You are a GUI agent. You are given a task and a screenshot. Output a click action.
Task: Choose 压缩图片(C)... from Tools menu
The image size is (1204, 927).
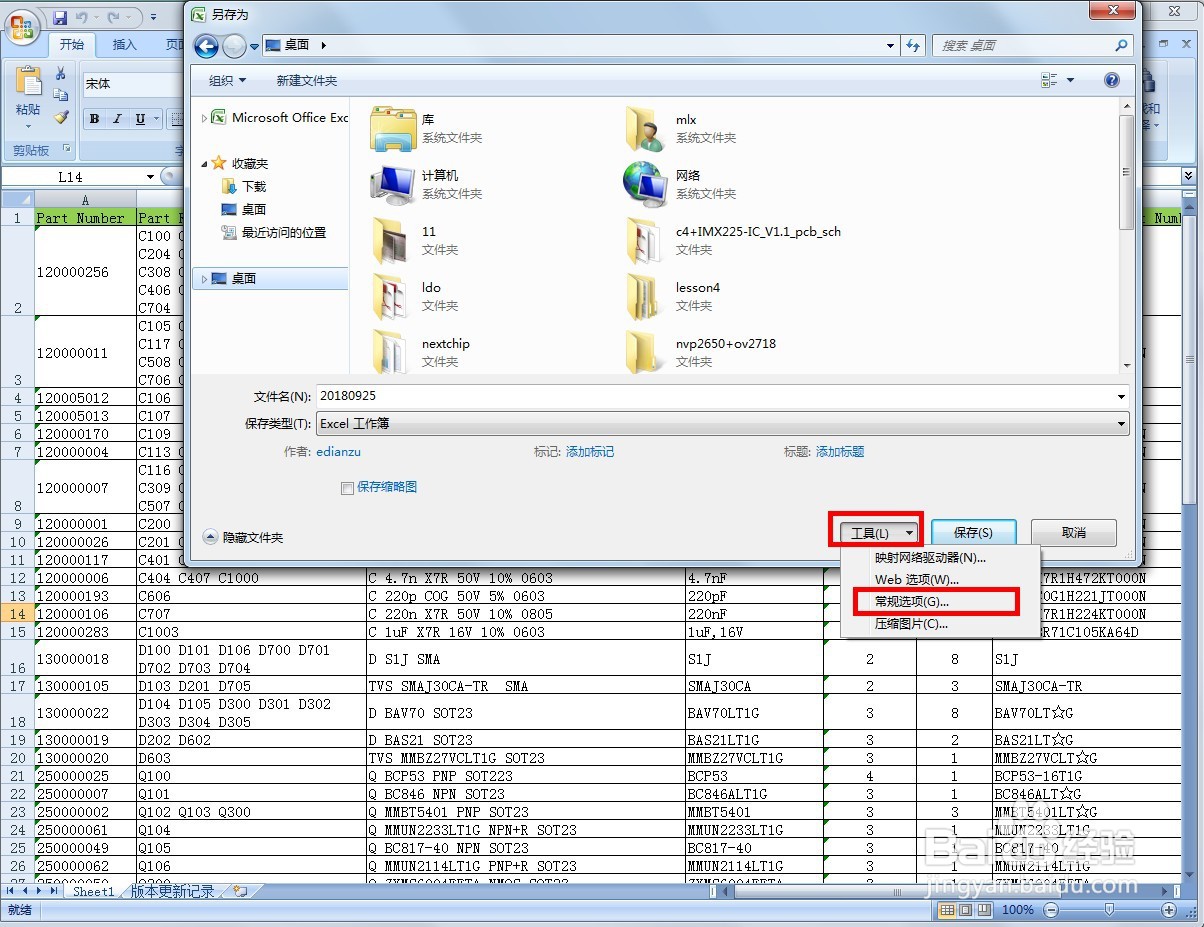941,624
